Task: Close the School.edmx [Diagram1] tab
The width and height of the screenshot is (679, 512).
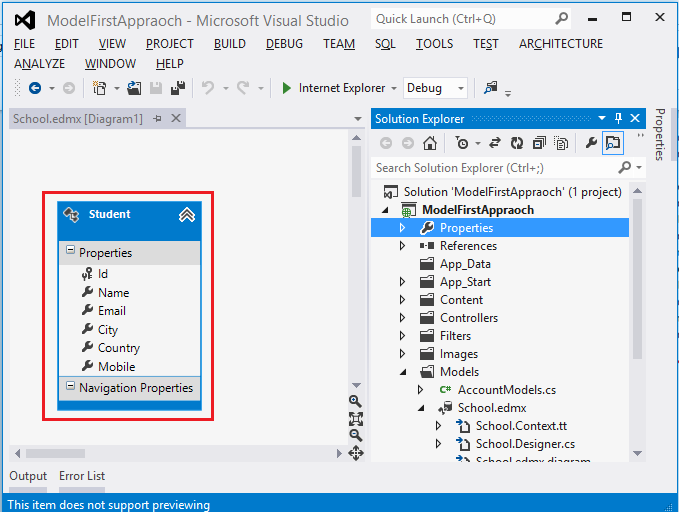Action: [x=176, y=118]
